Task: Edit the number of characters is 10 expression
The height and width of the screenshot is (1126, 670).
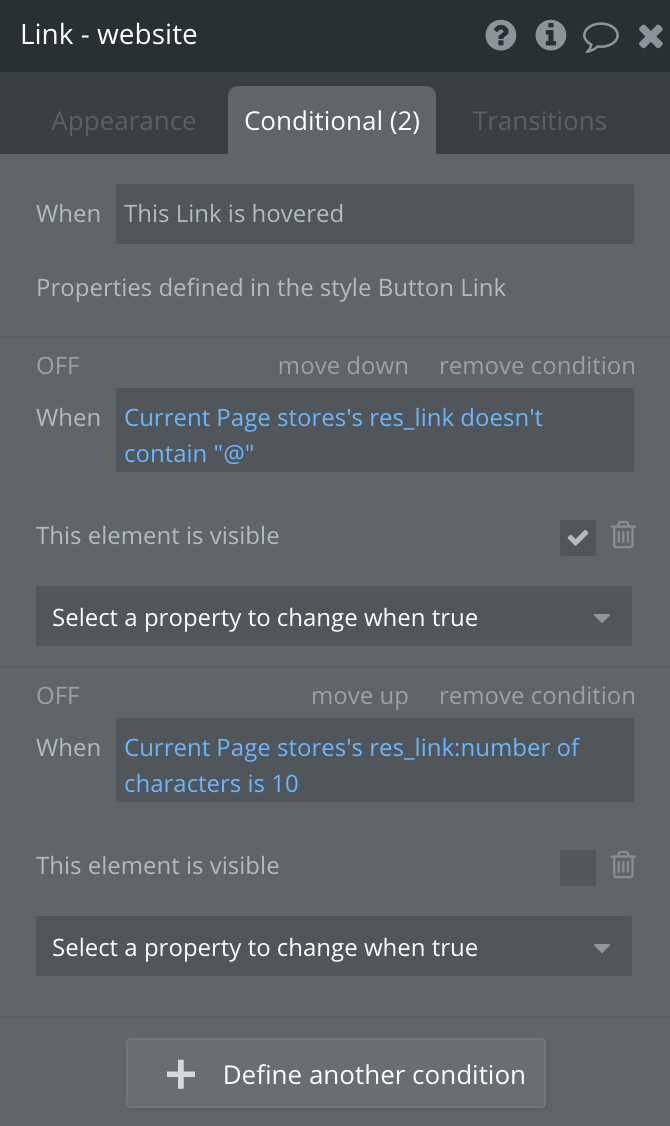Action: (374, 765)
